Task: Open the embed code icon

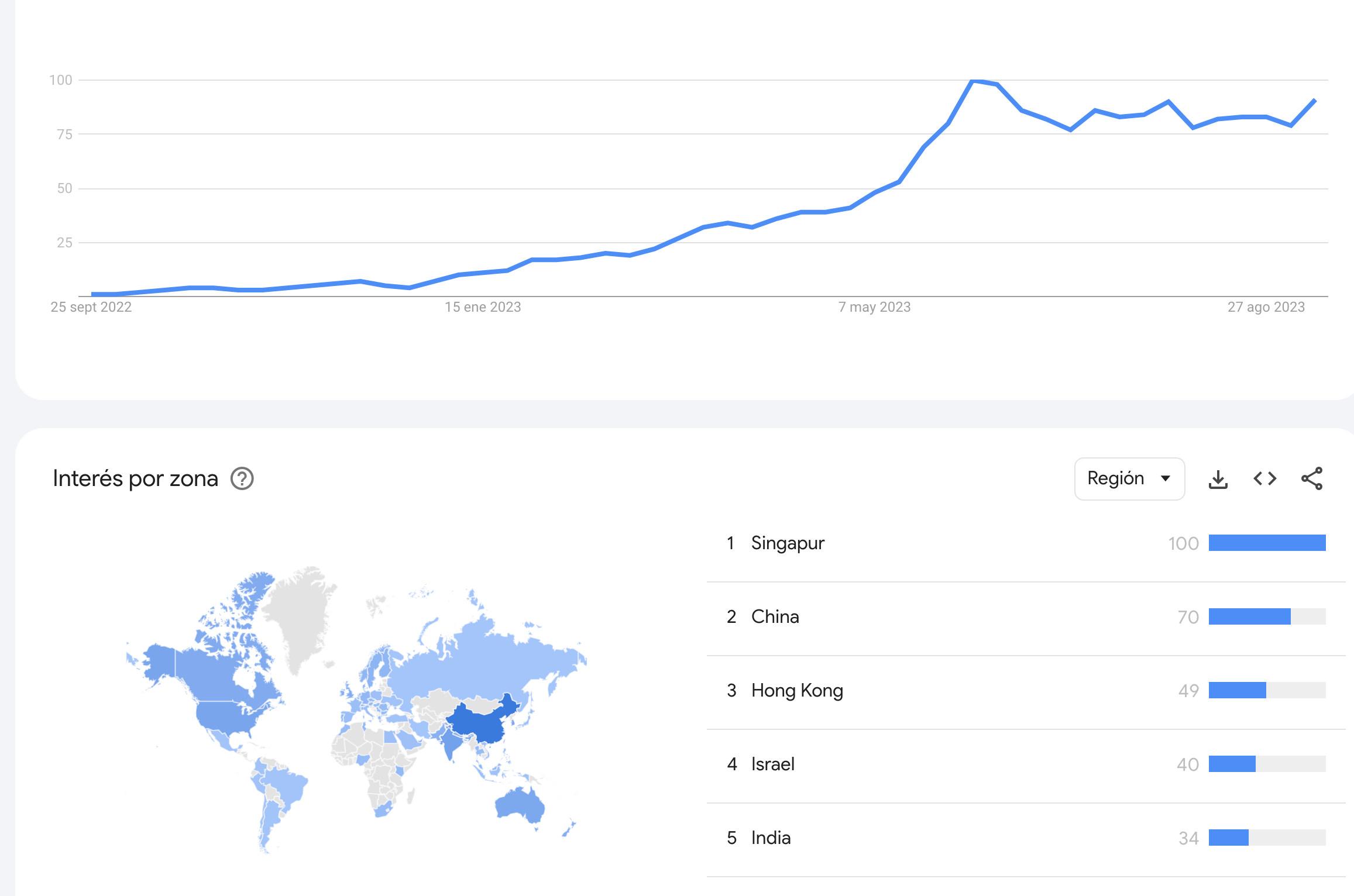Action: (1264, 479)
